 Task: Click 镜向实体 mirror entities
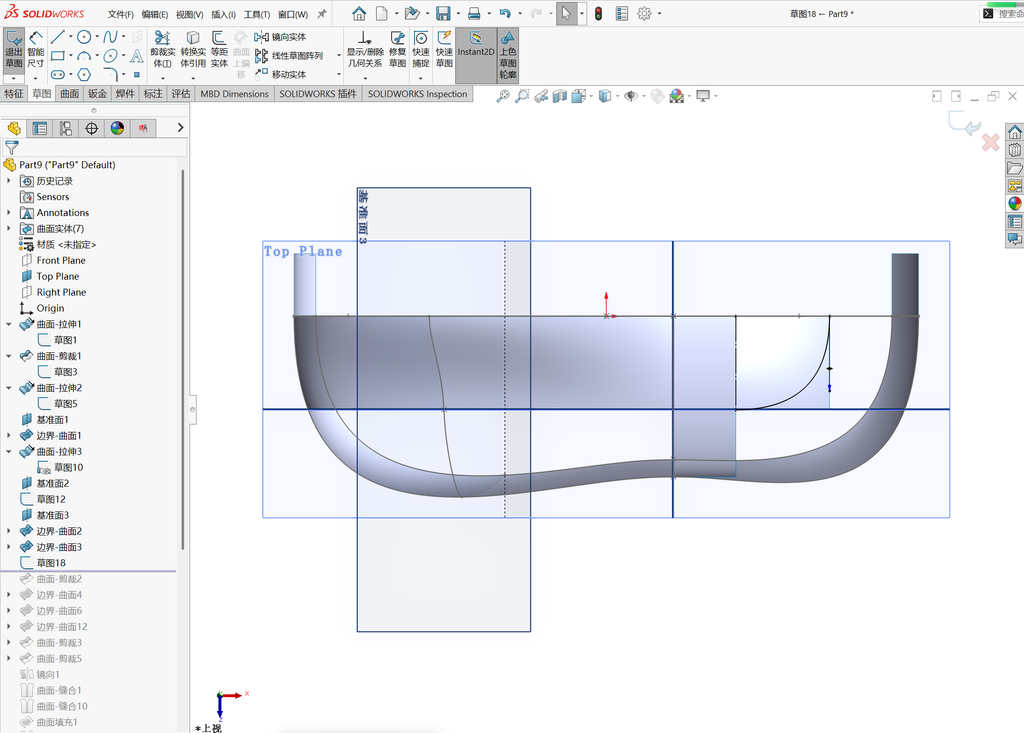point(281,37)
